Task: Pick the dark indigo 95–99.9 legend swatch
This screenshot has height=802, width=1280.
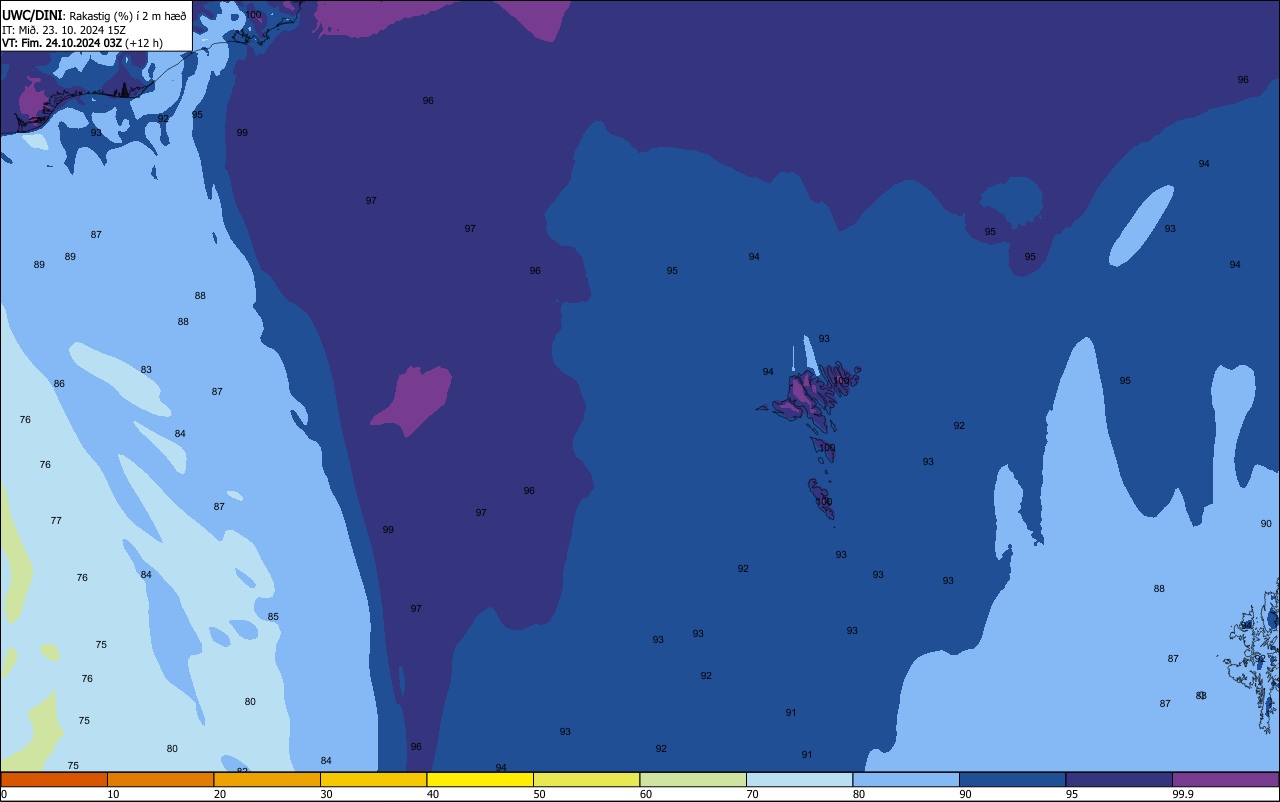Action: (x=1119, y=779)
